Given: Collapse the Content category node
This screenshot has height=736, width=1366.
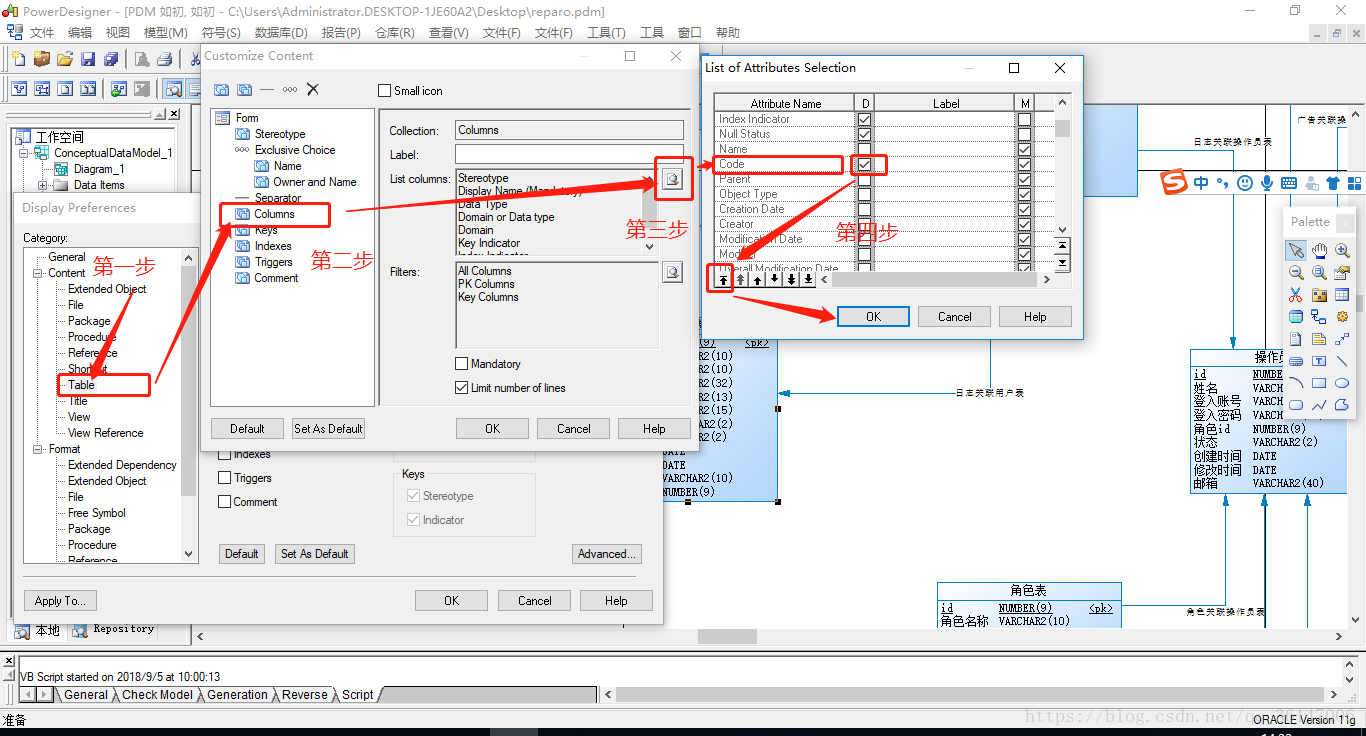Looking at the screenshot, I should point(39,273).
